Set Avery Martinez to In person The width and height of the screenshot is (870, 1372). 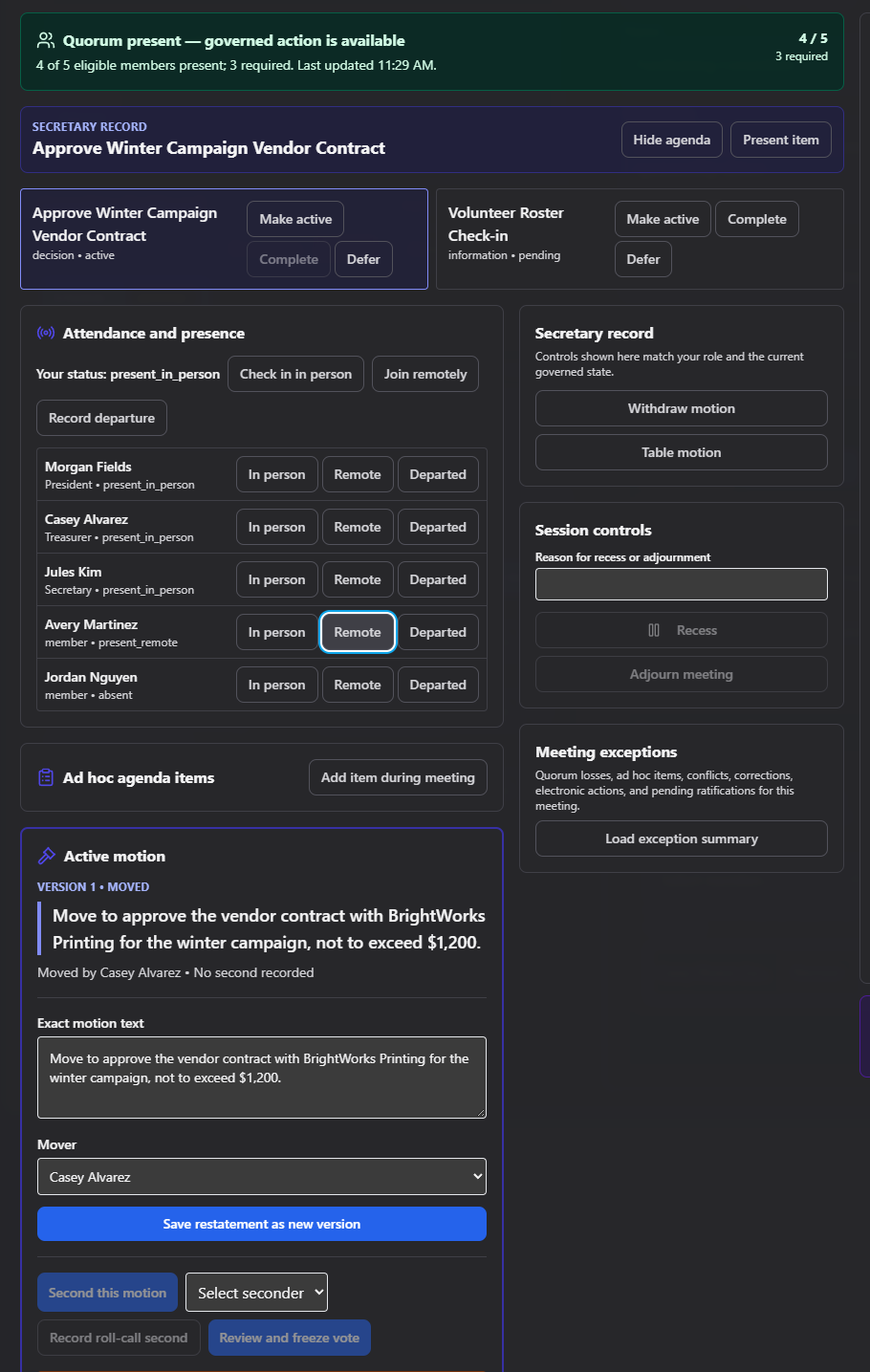[x=277, y=632]
